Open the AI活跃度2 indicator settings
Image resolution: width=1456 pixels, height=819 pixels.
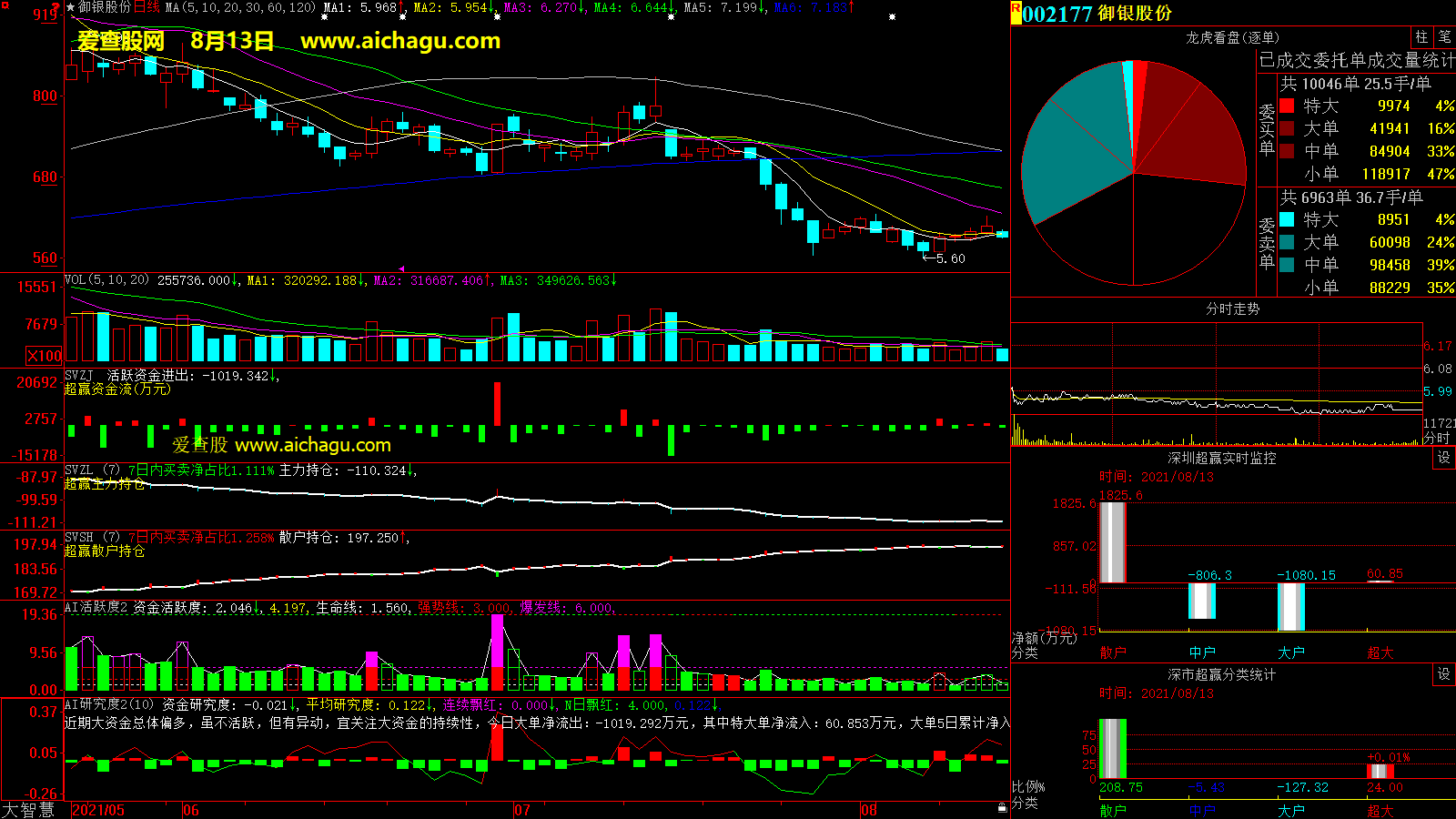coord(96,608)
